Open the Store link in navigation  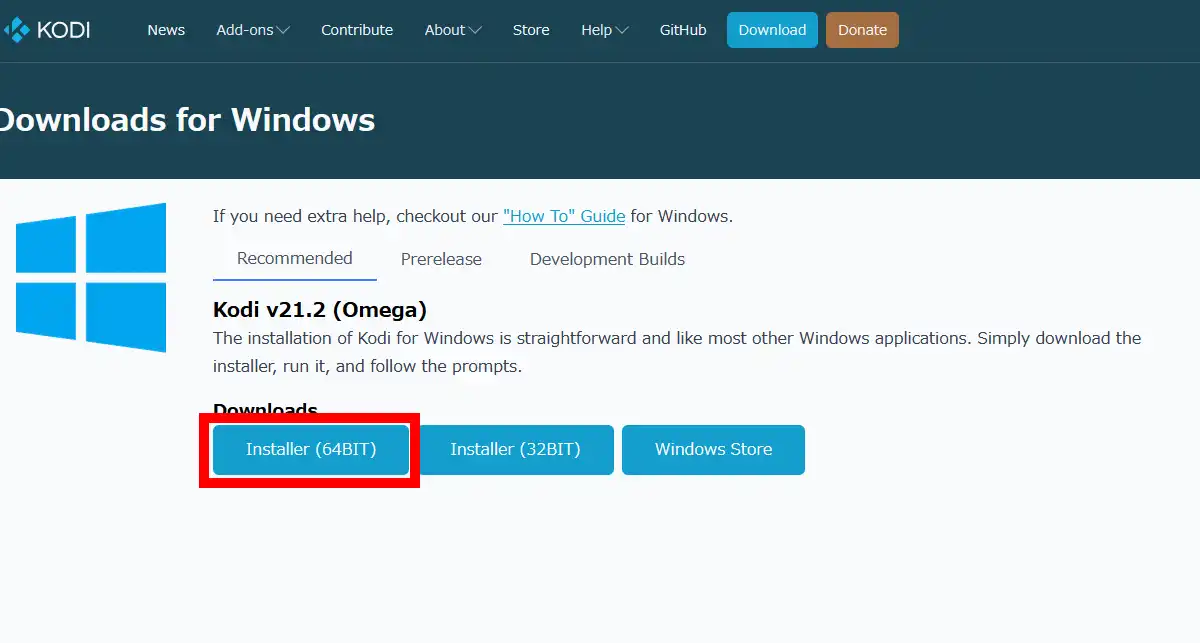pyautogui.click(x=531, y=30)
